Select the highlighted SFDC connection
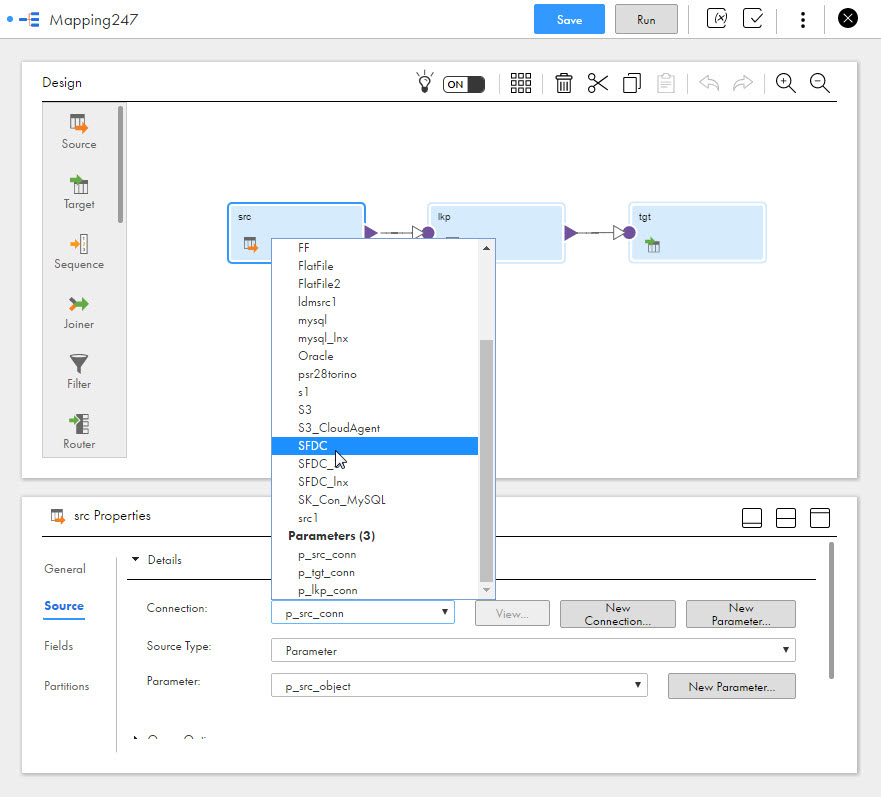The image size is (881, 797). [x=375, y=446]
